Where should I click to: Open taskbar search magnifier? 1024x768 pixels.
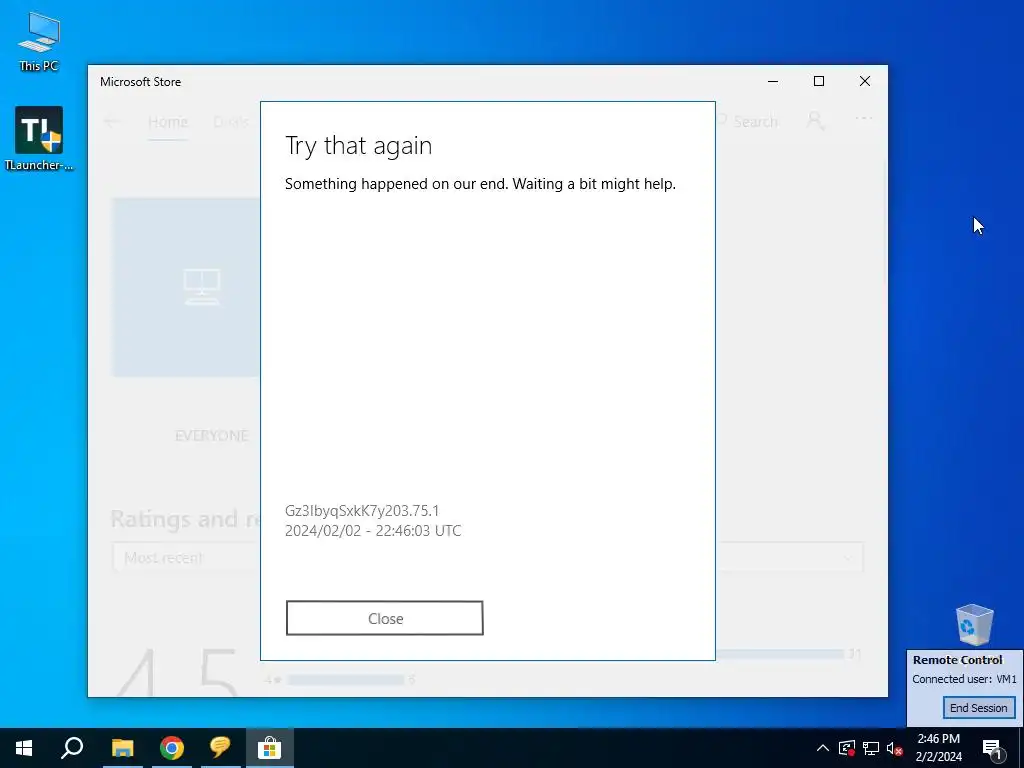coord(72,748)
